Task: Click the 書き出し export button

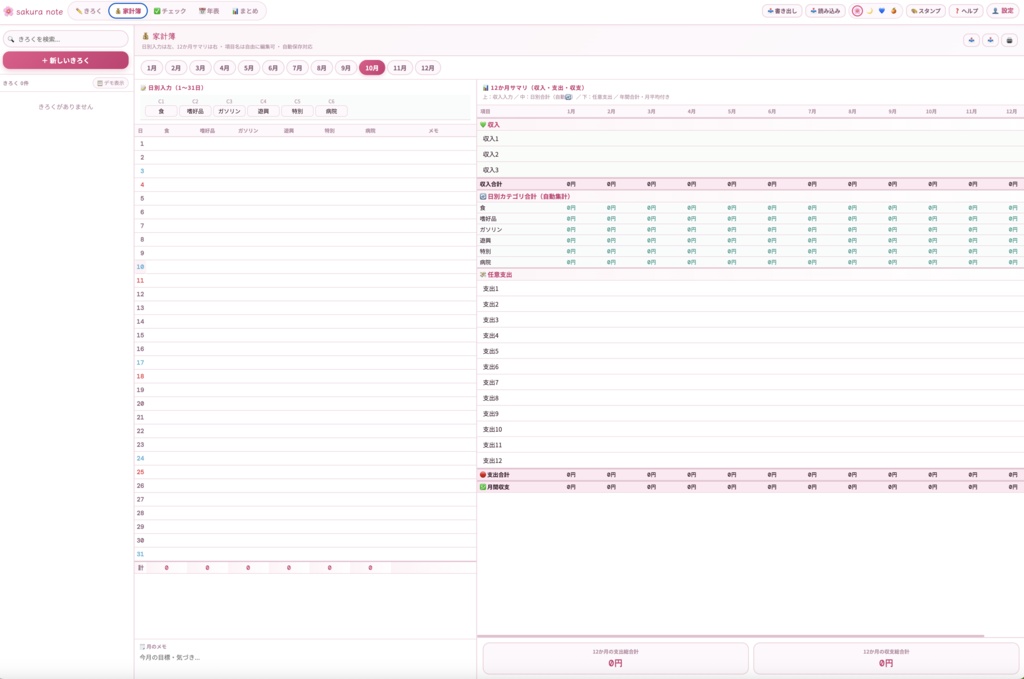Action: 782,11
